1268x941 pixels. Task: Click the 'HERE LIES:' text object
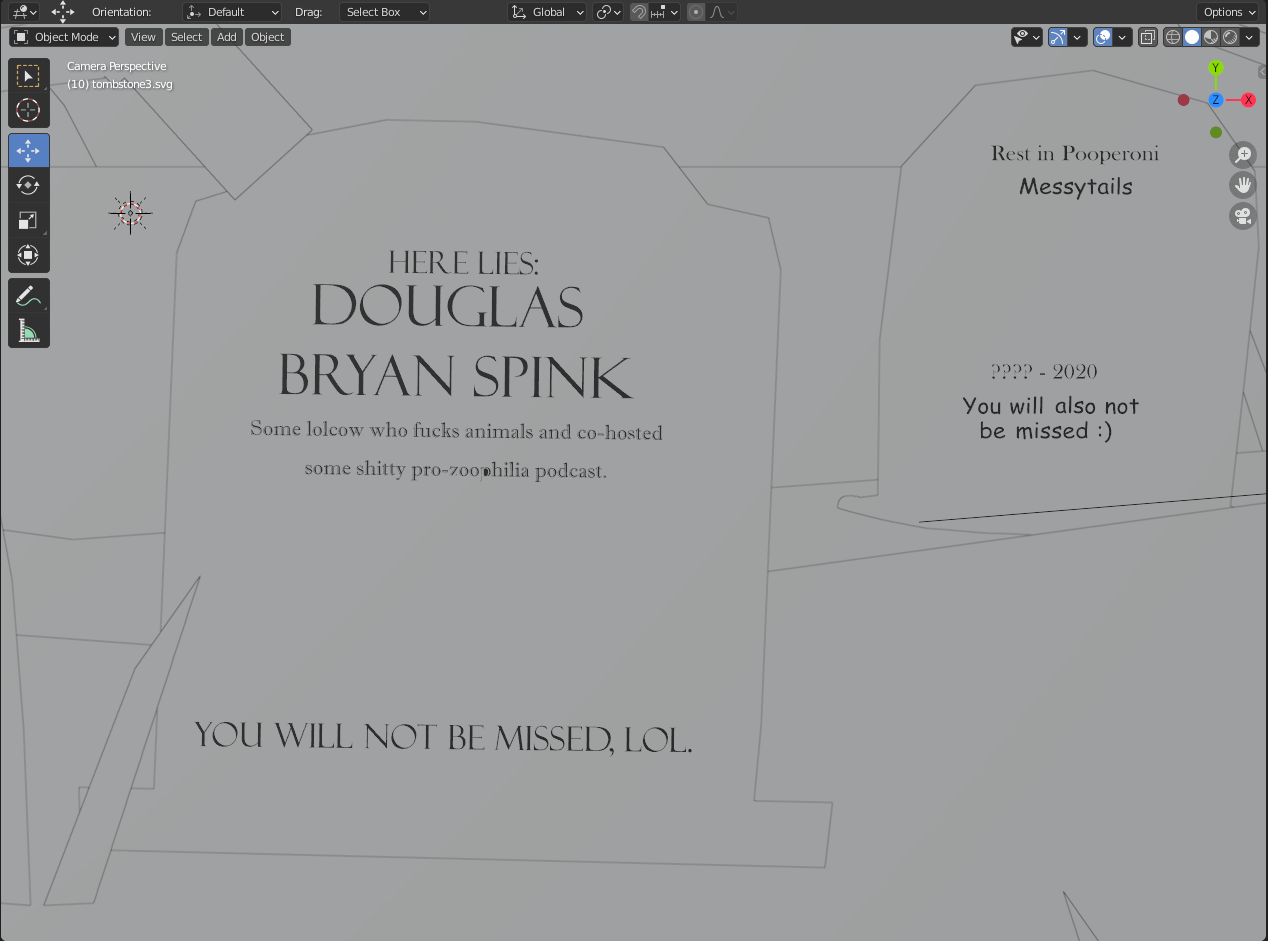(x=464, y=263)
